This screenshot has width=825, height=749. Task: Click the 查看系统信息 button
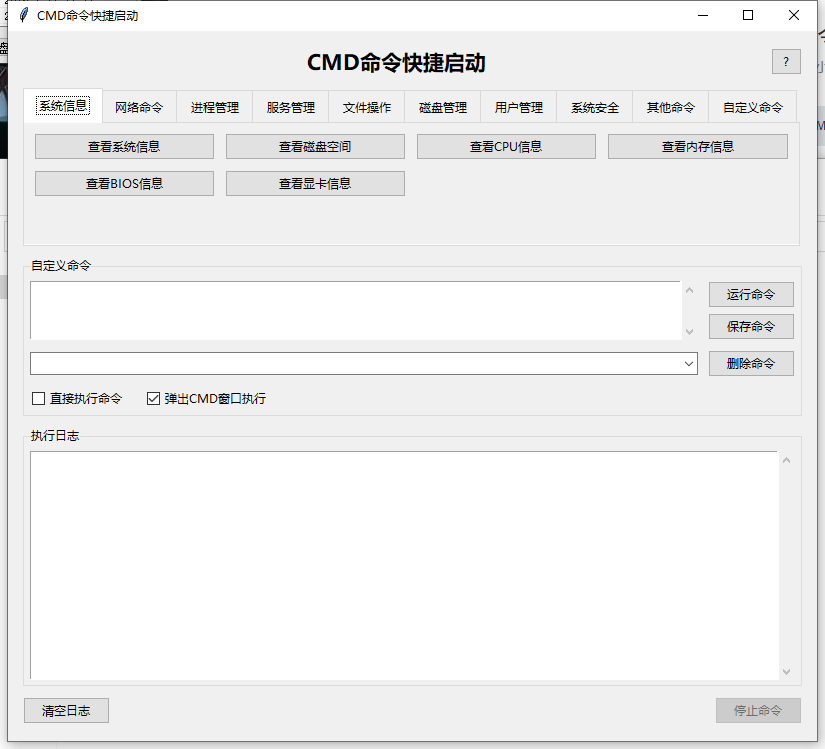click(123, 146)
